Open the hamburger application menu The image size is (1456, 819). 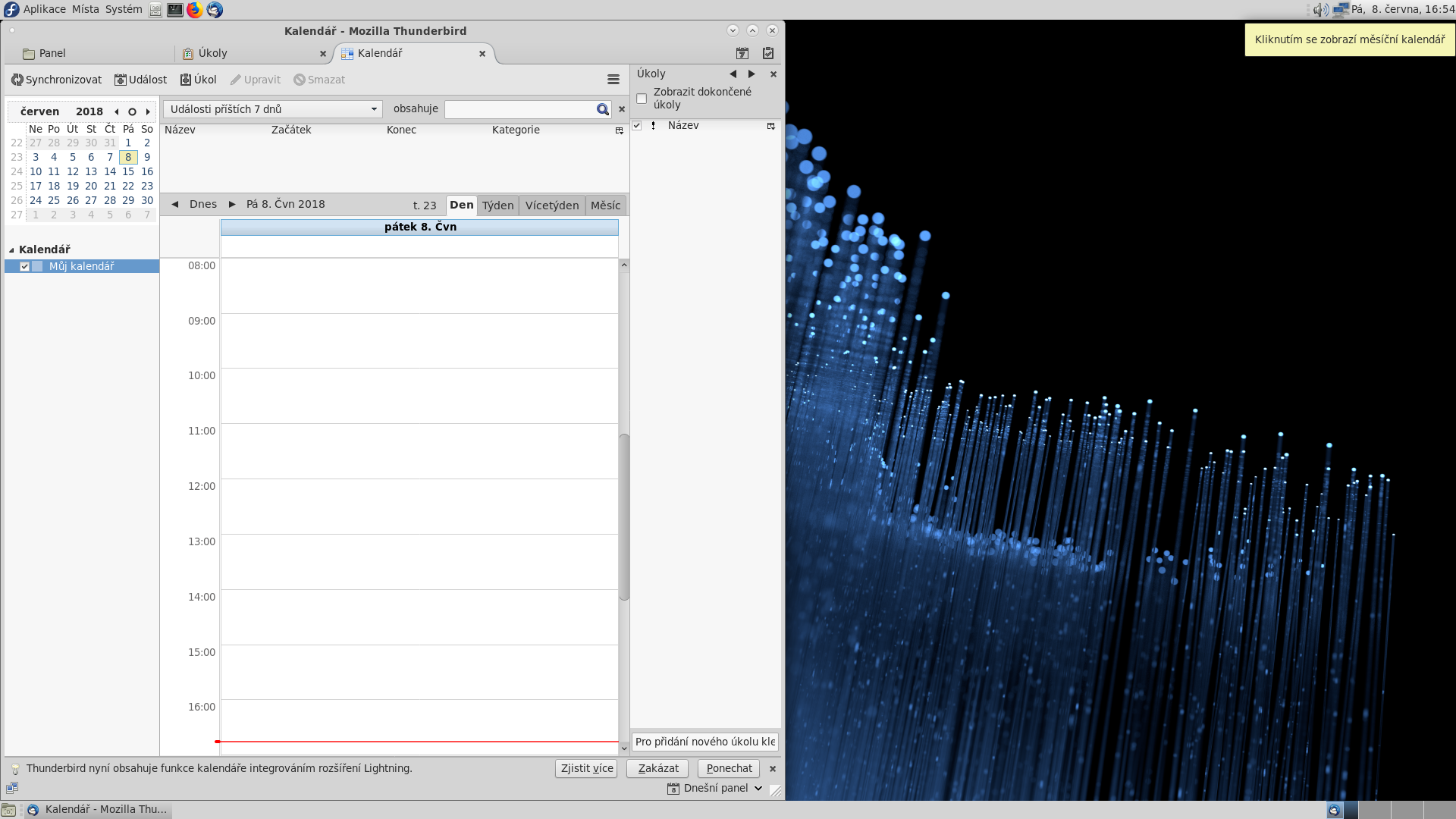click(613, 80)
